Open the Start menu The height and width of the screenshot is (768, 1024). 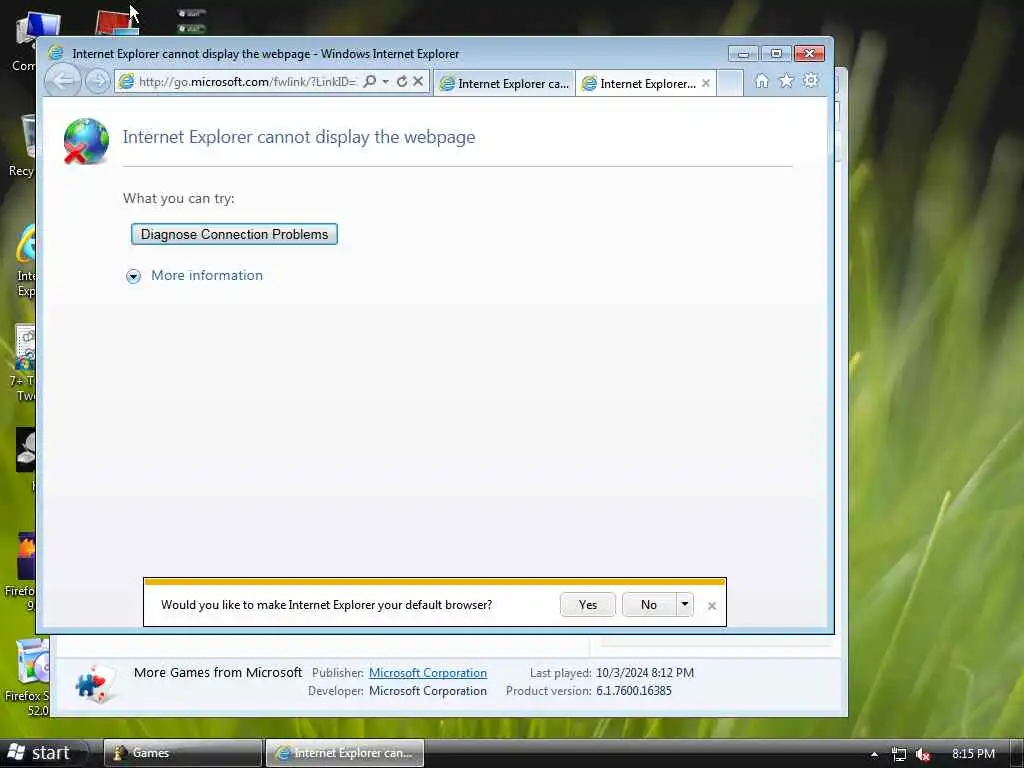coord(43,753)
